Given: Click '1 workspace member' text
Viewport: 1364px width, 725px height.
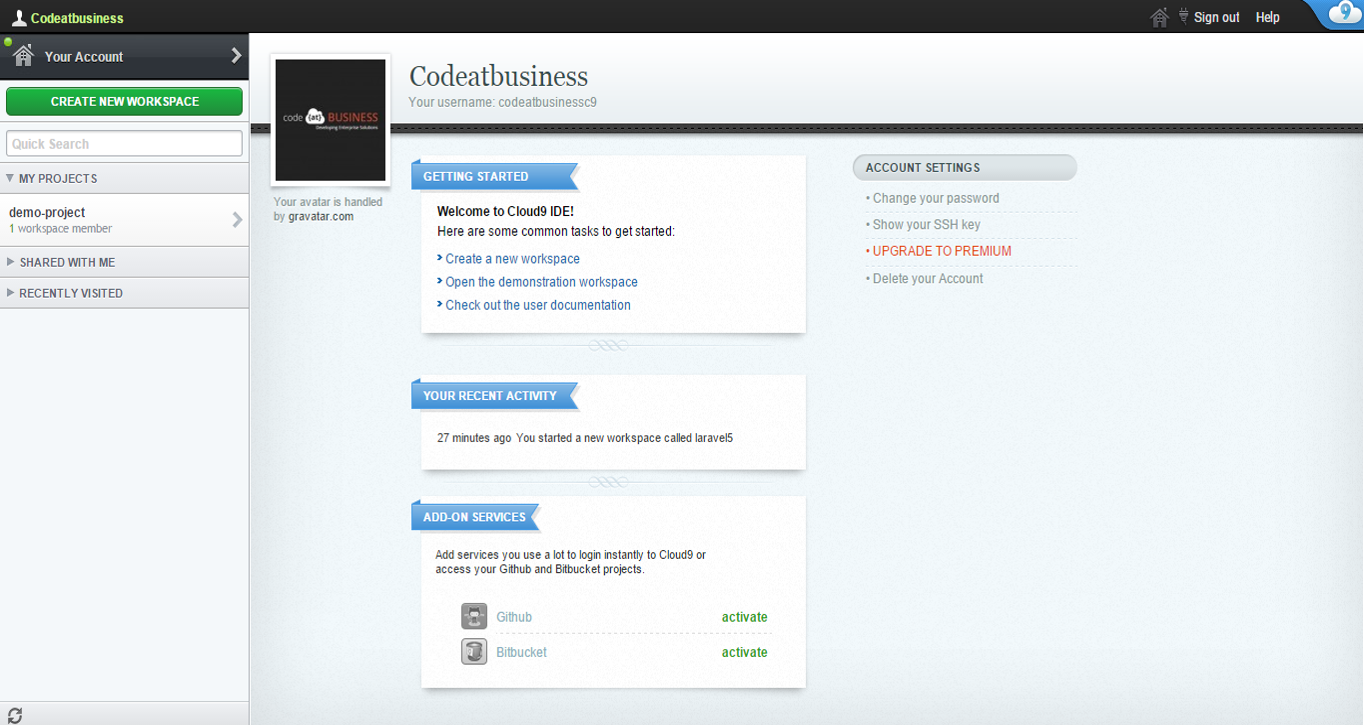Looking at the screenshot, I should point(60,229).
